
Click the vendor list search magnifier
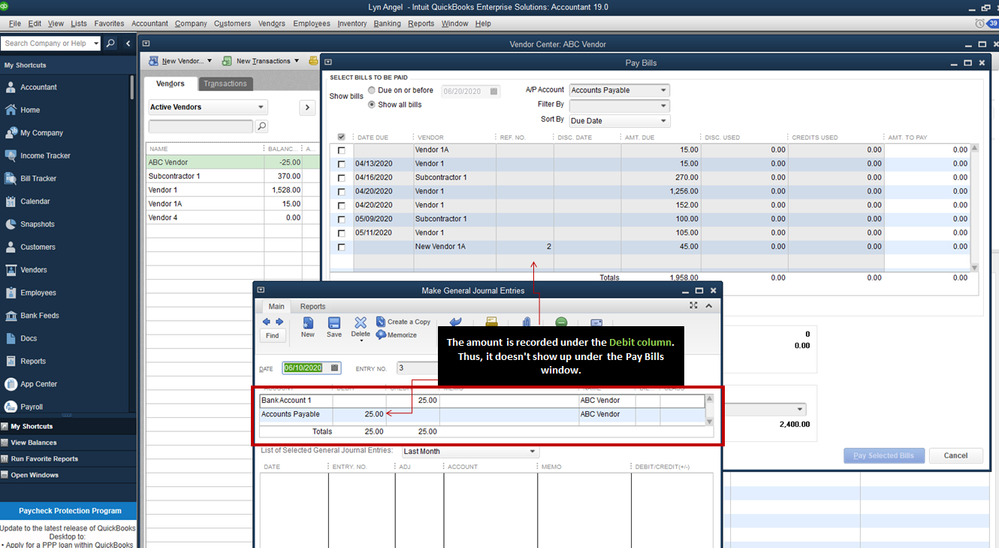coord(261,126)
